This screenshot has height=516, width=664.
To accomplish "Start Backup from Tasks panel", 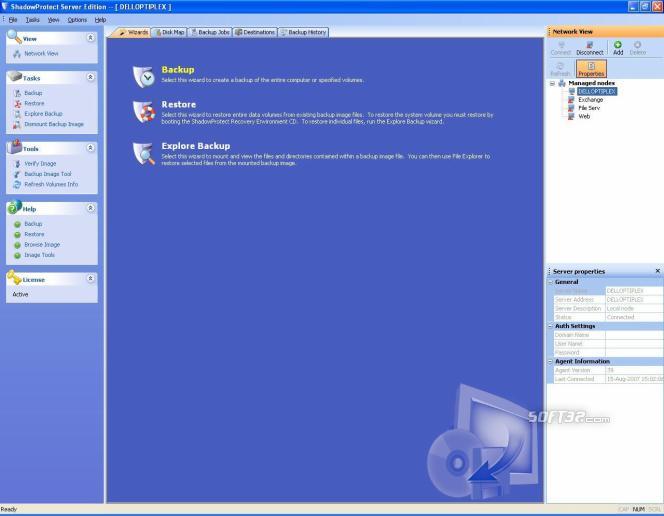I will 33,93.
